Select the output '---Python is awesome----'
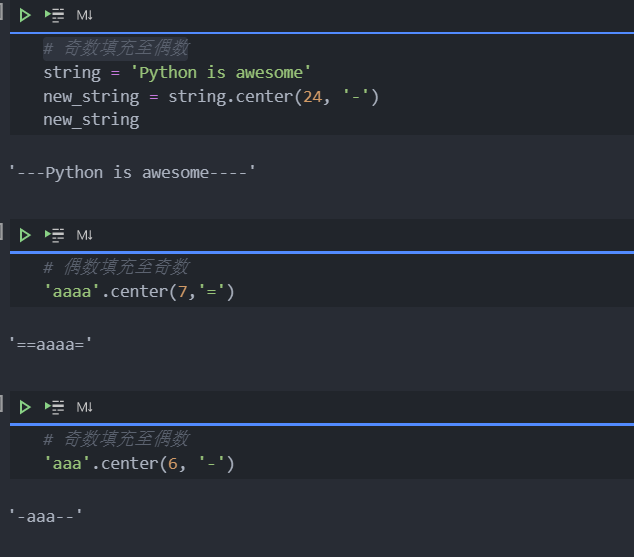 132,172
